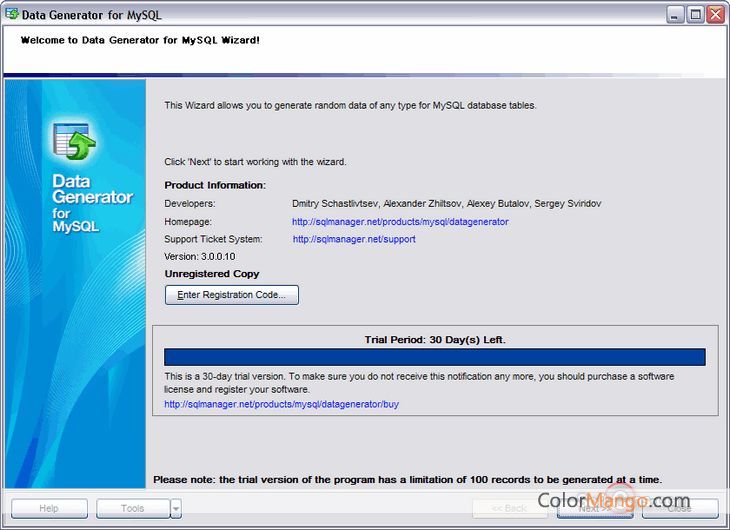Click the developers names line
The height and width of the screenshot is (530, 730).
(446, 204)
